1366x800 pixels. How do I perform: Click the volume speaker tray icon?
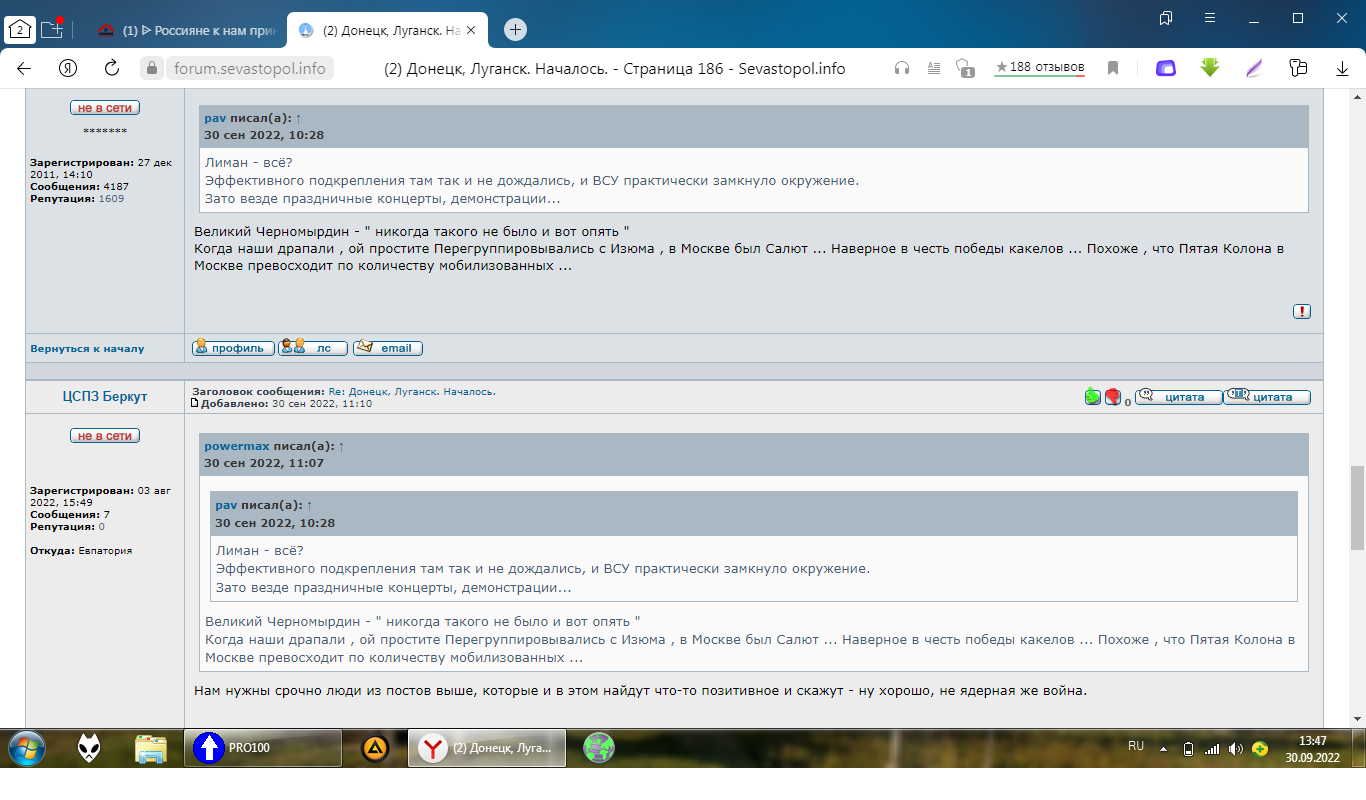tap(1236, 748)
